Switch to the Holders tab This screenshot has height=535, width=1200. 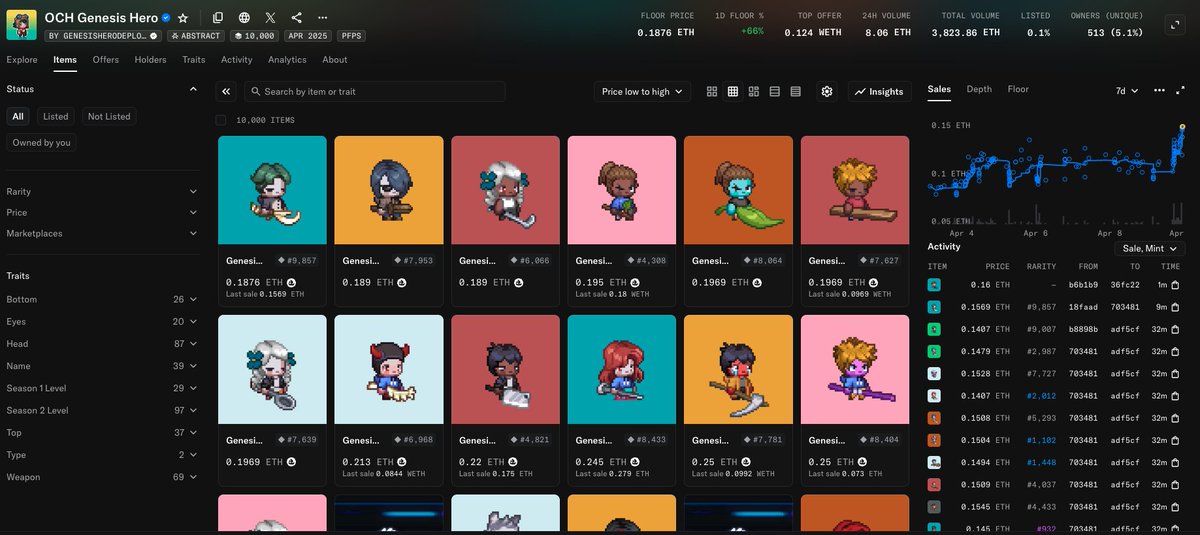150,60
